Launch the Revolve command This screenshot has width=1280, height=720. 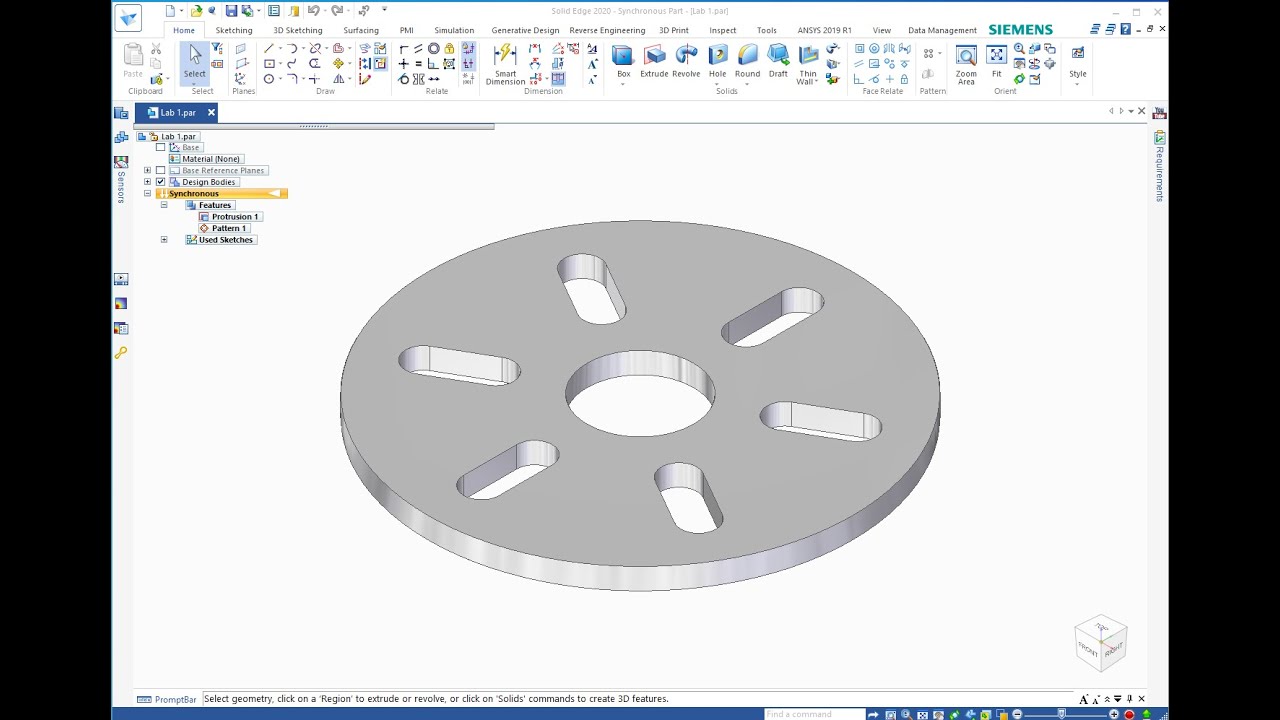[x=686, y=60]
